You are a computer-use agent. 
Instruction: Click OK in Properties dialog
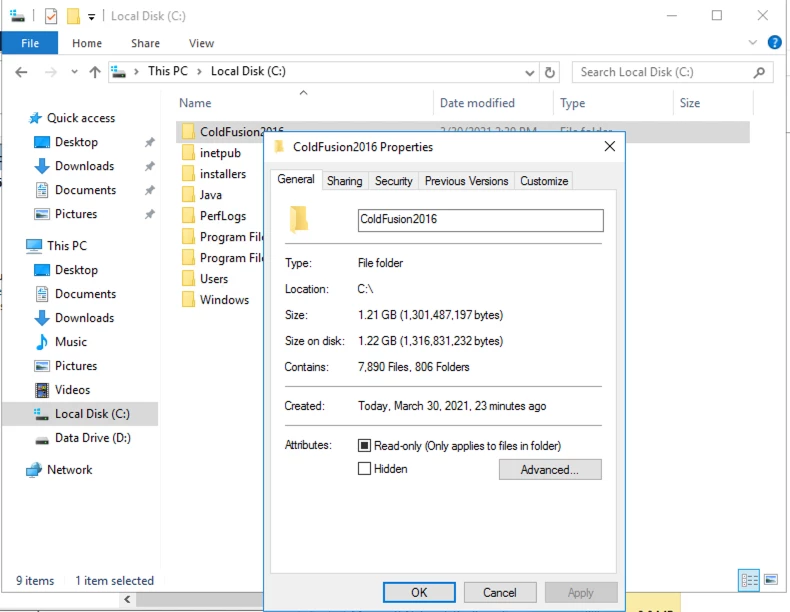(x=419, y=592)
